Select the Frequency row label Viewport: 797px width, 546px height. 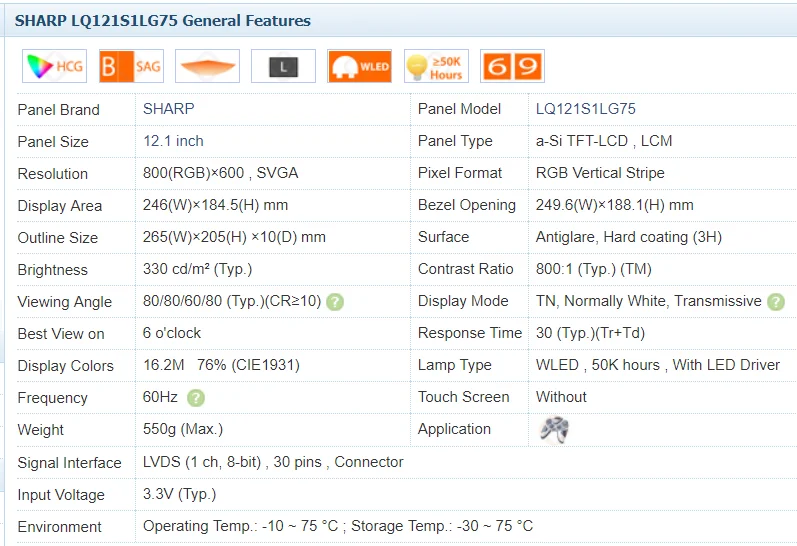click(52, 398)
